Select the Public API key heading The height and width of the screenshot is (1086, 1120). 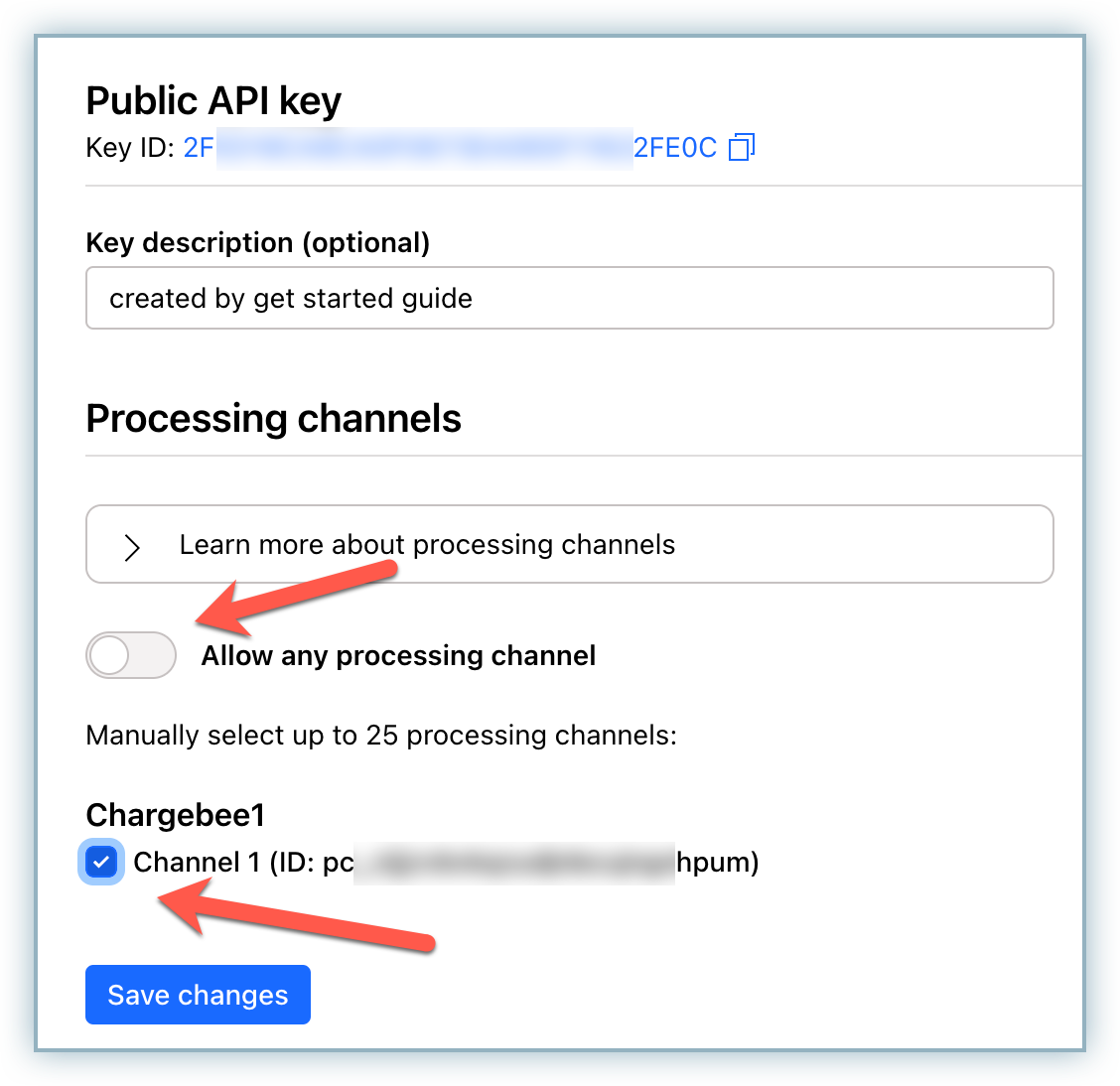point(213,101)
